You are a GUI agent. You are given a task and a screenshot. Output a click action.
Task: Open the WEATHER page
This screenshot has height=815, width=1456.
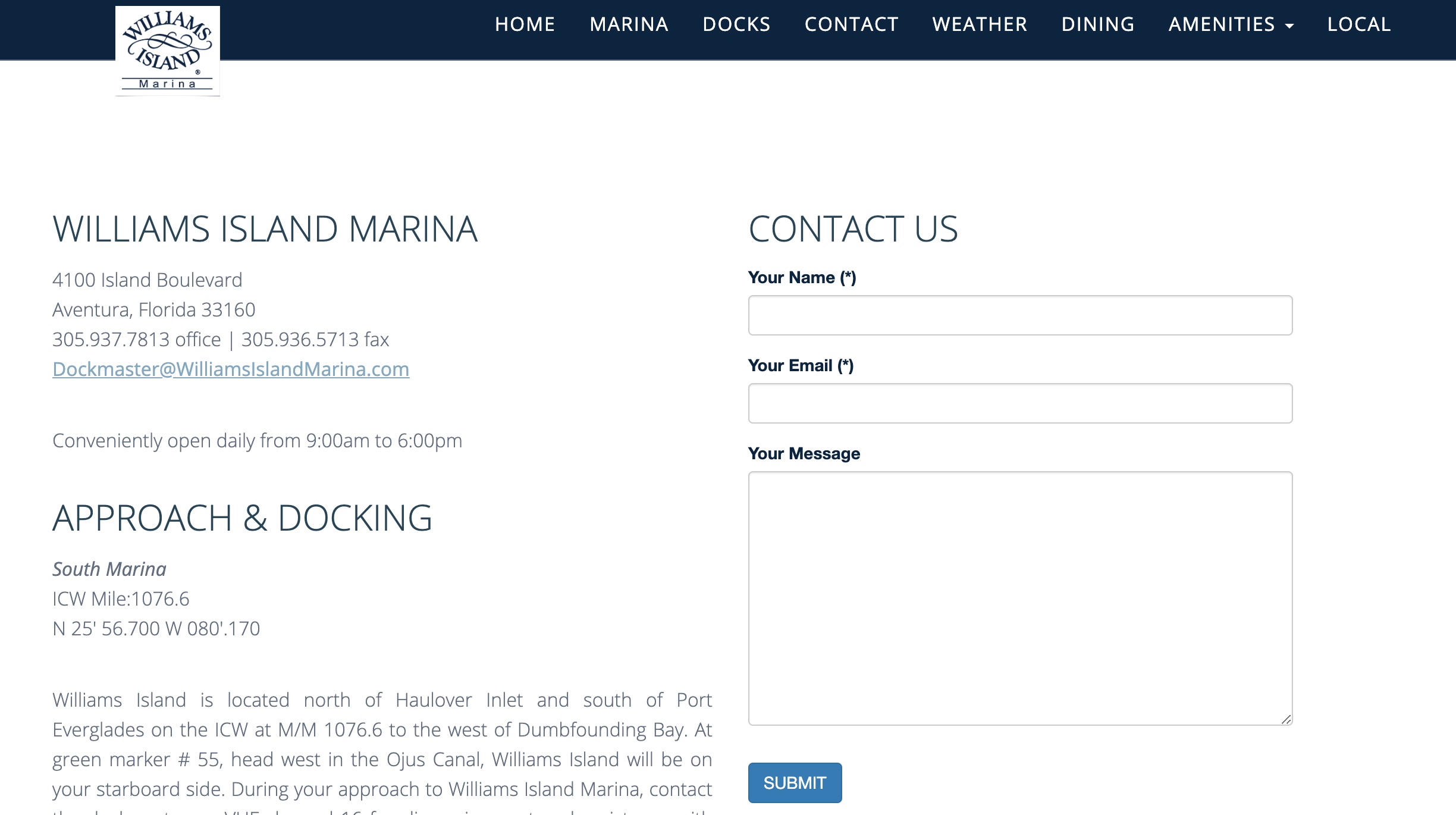point(980,24)
